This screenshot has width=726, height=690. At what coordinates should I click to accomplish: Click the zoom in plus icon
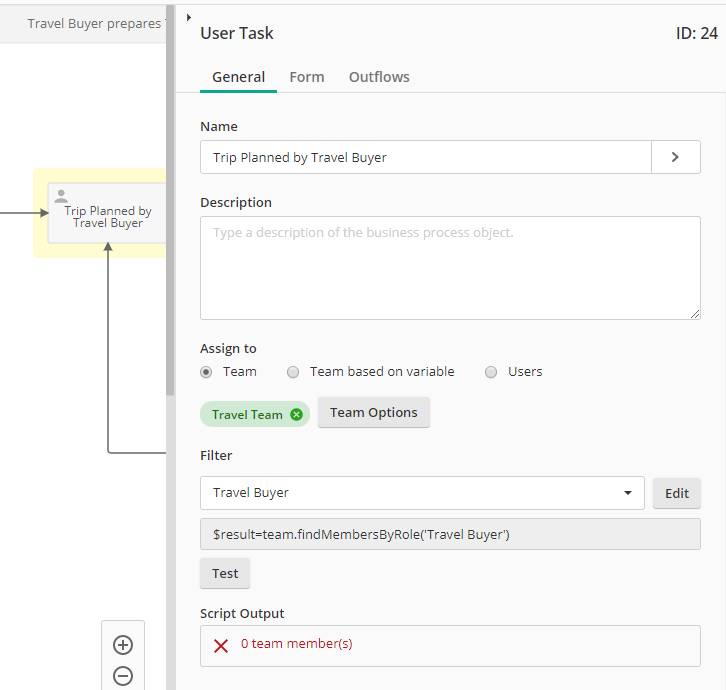click(x=123, y=645)
